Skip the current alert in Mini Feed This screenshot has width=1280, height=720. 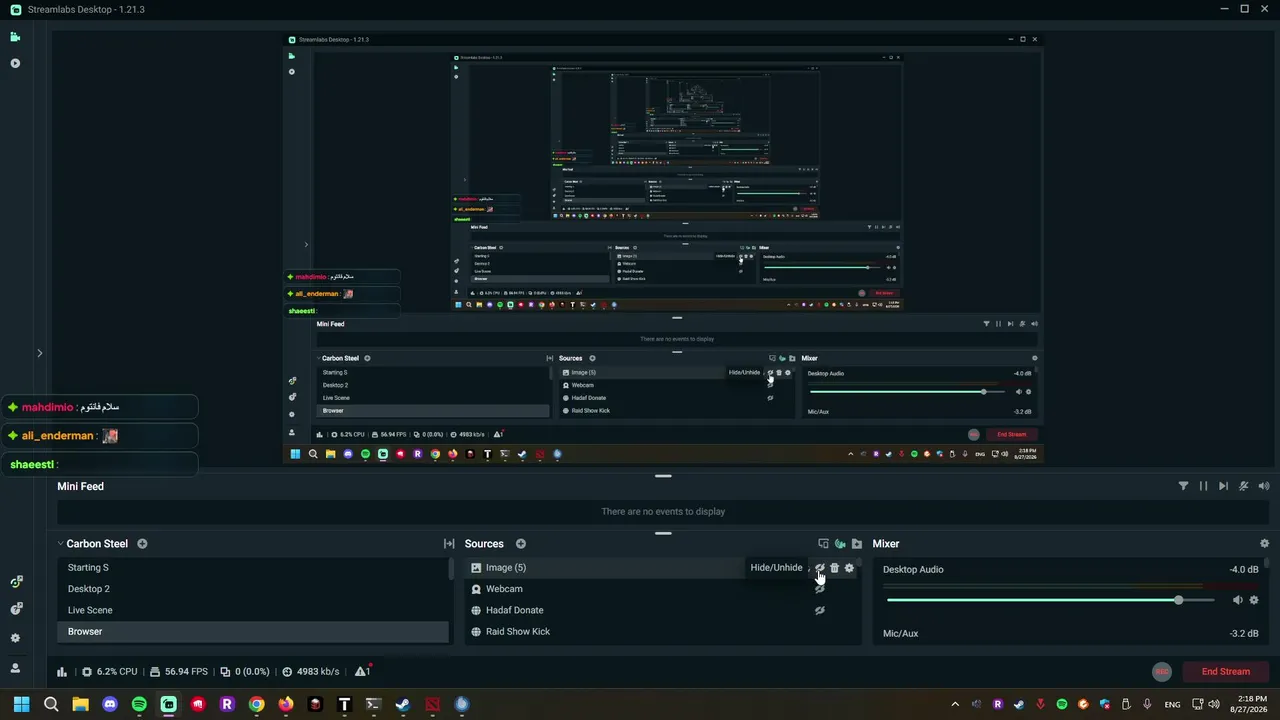coord(1223,486)
